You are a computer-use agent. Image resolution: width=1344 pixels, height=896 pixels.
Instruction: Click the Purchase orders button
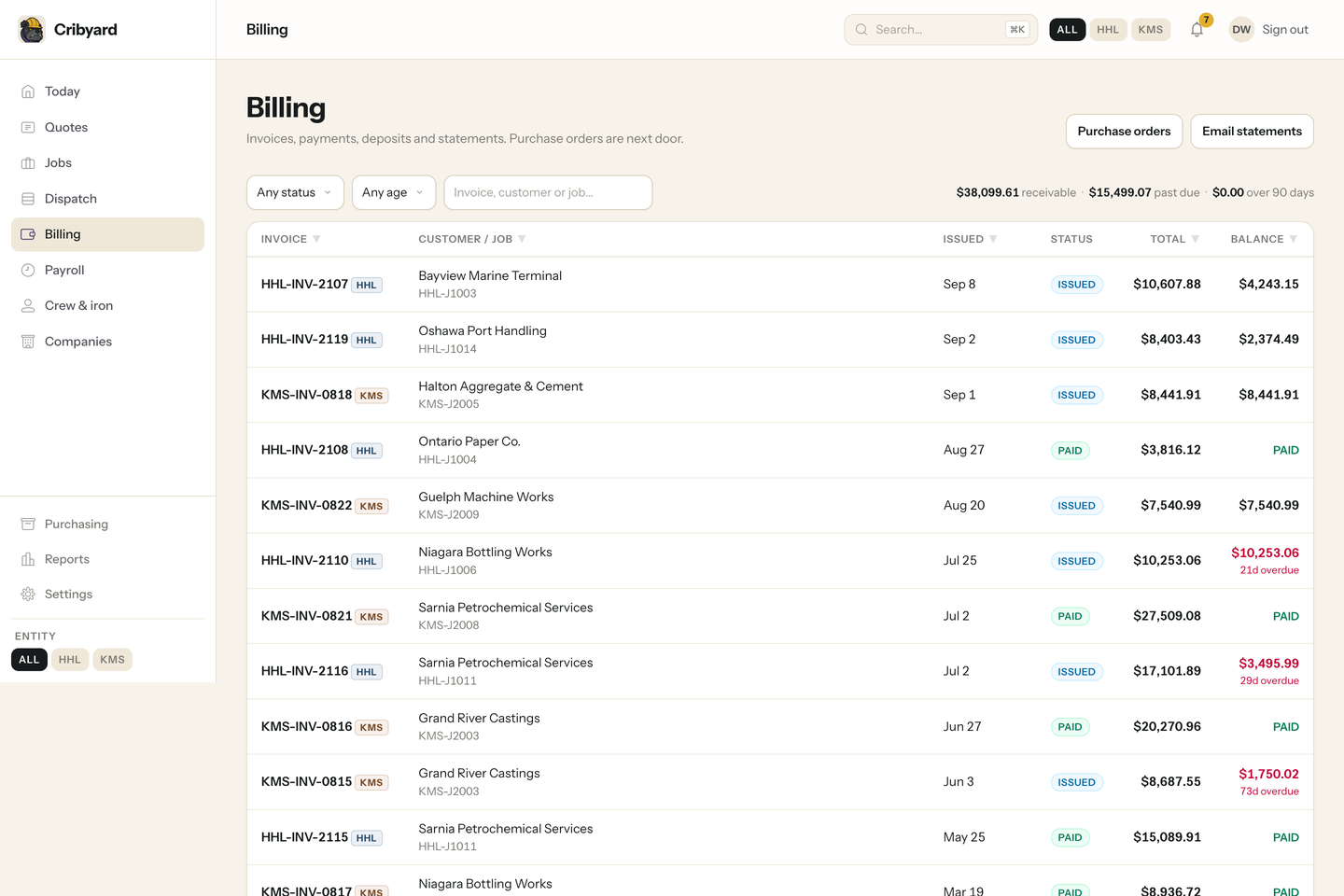tap(1124, 132)
